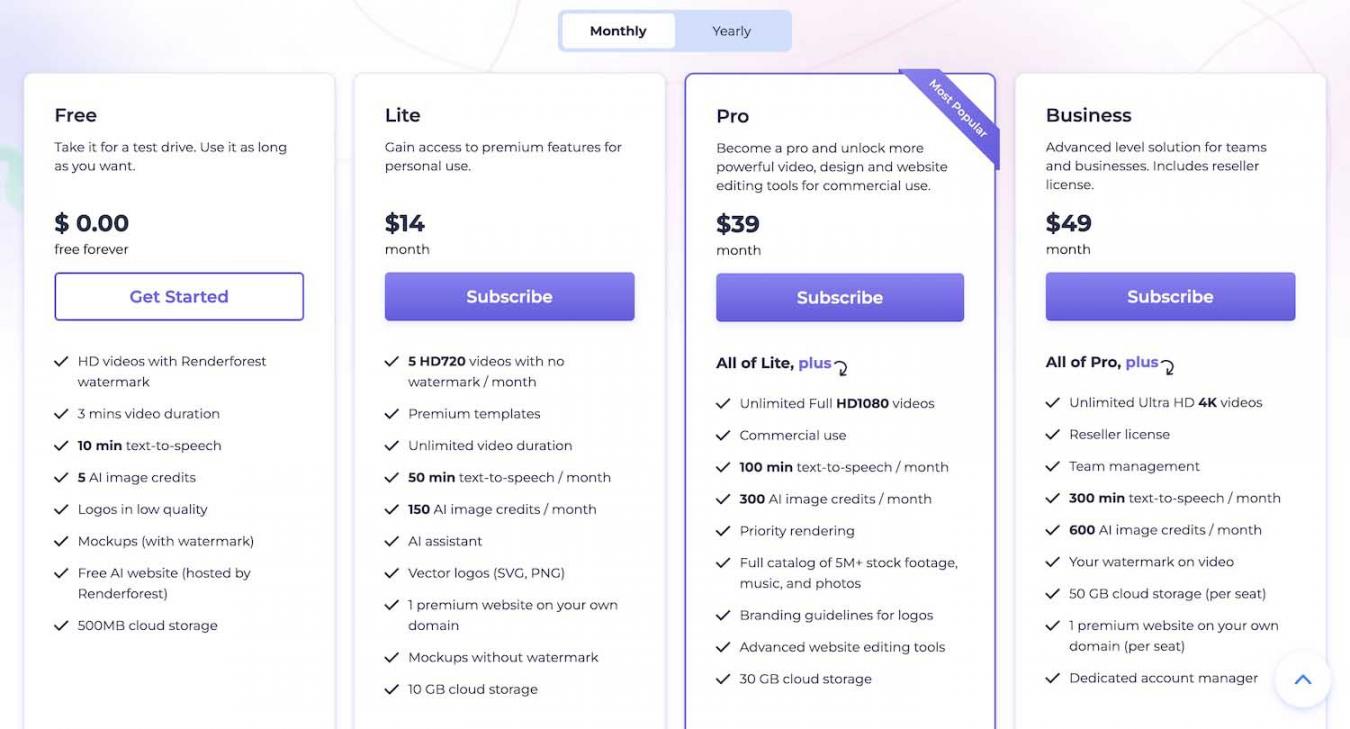Viewport: 1350px width, 729px height.
Task: Click checkmark beside 500MB cloud storage
Action: coord(61,626)
